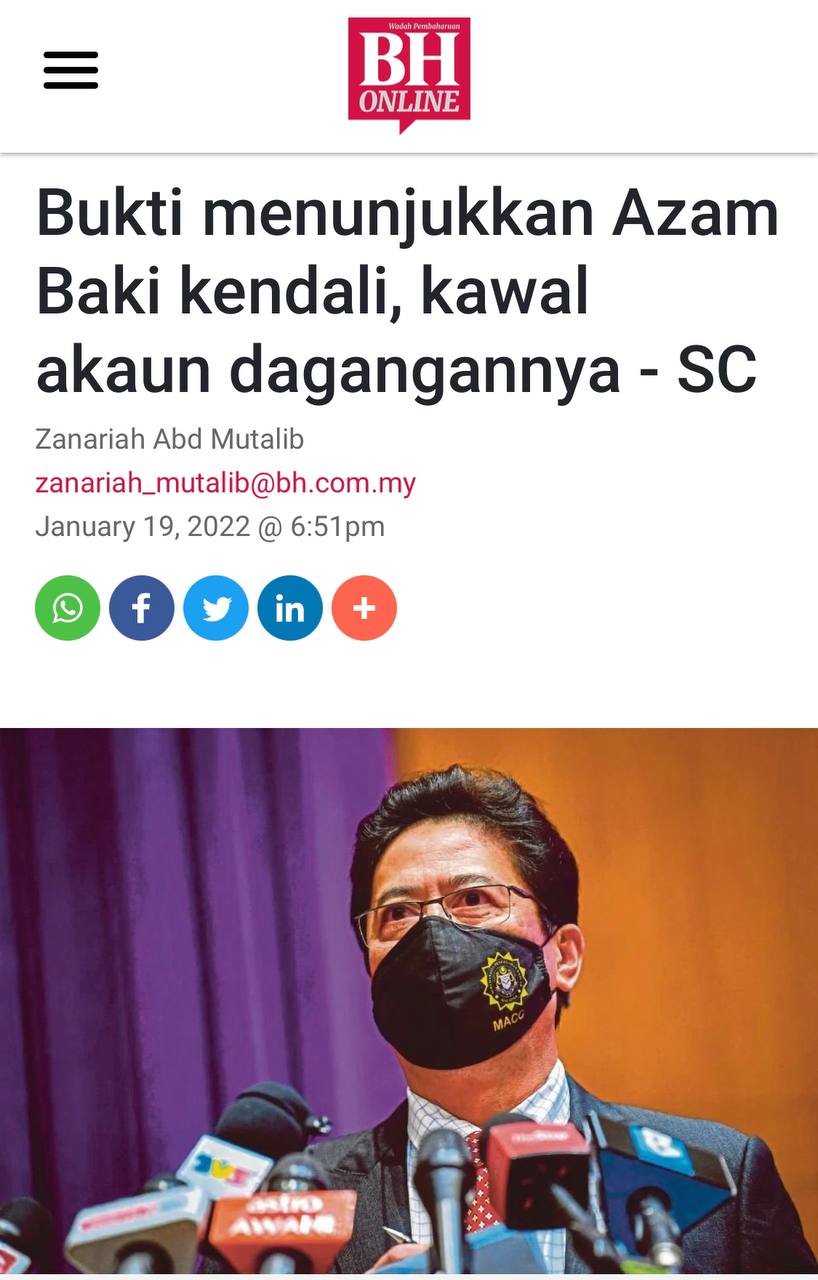
Task: Expand more sharing options plus icon
Action: click(364, 608)
